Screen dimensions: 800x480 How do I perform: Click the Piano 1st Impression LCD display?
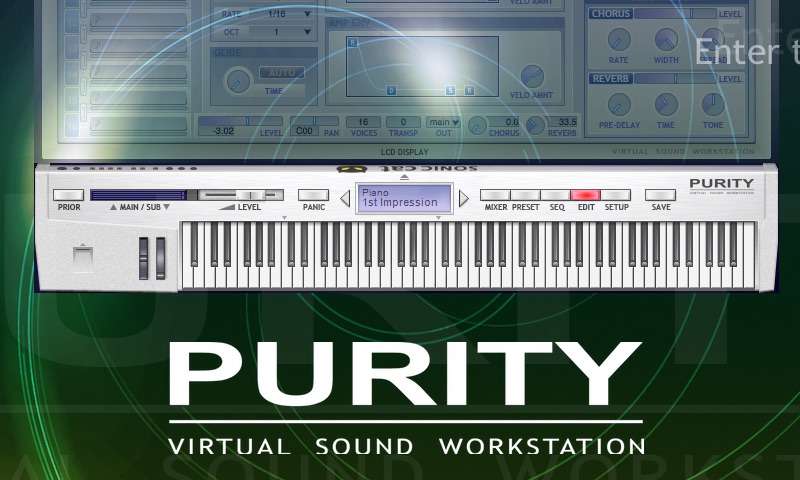[404, 198]
